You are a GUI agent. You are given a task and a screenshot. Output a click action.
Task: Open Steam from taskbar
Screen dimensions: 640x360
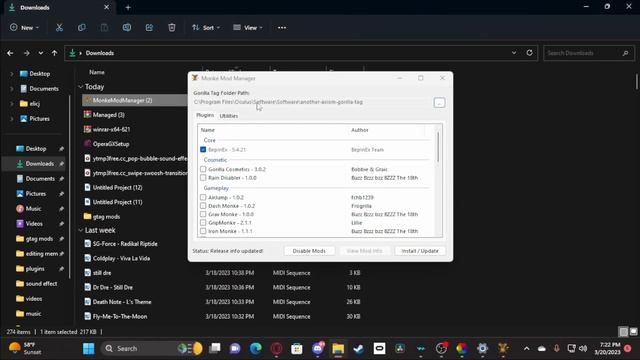click(359, 349)
